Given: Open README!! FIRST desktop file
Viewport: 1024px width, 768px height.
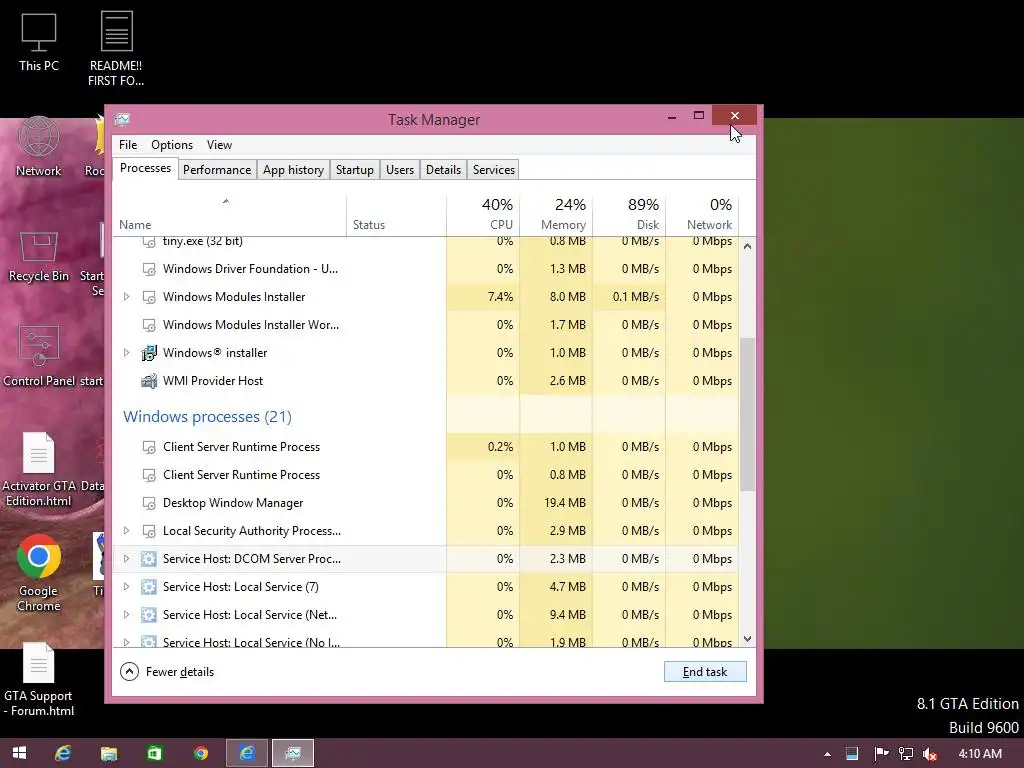Looking at the screenshot, I should click(116, 49).
